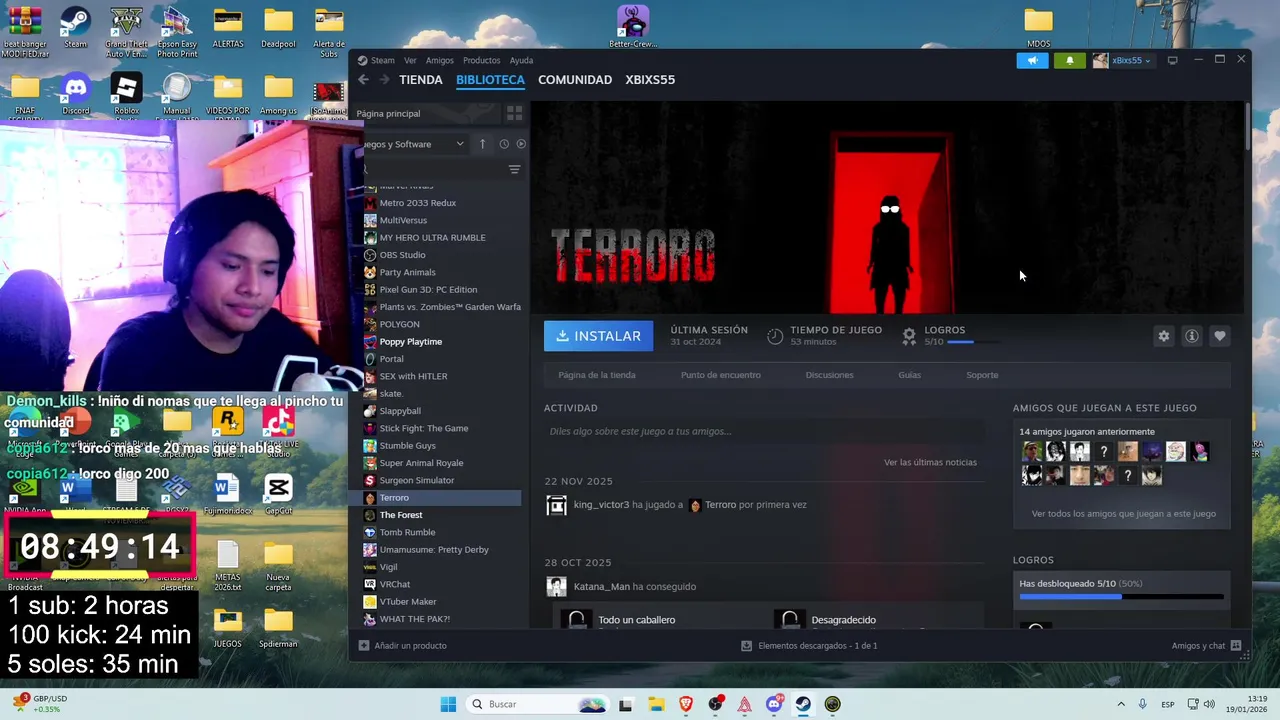Open Discusiones link

click(x=829, y=375)
